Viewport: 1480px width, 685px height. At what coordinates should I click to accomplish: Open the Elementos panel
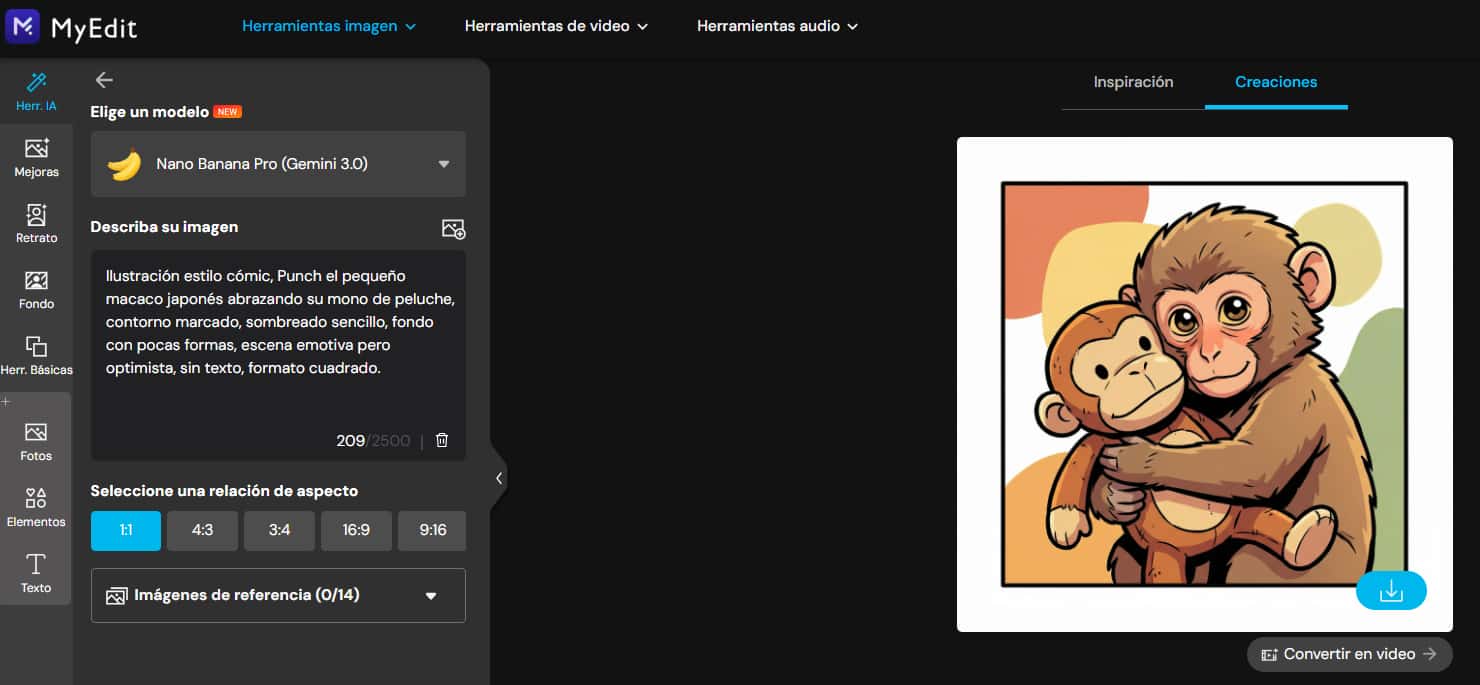36,506
